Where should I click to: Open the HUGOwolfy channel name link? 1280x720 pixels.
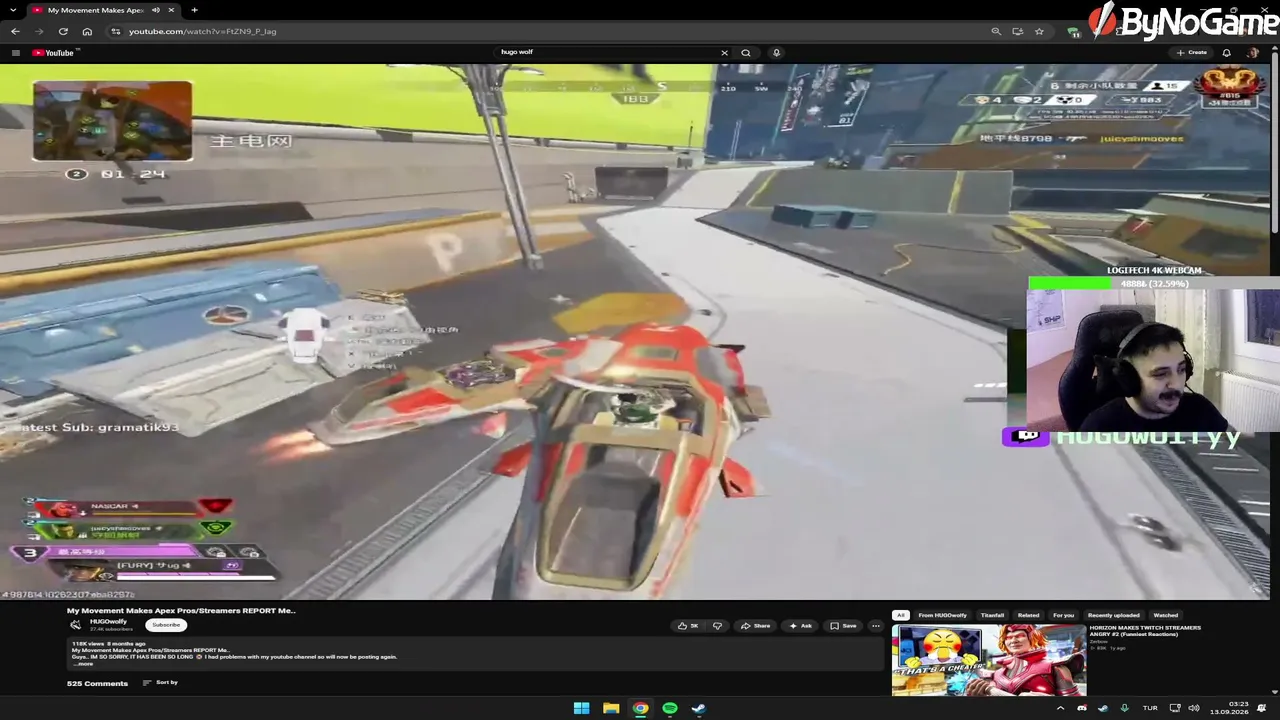pyautogui.click(x=108, y=621)
